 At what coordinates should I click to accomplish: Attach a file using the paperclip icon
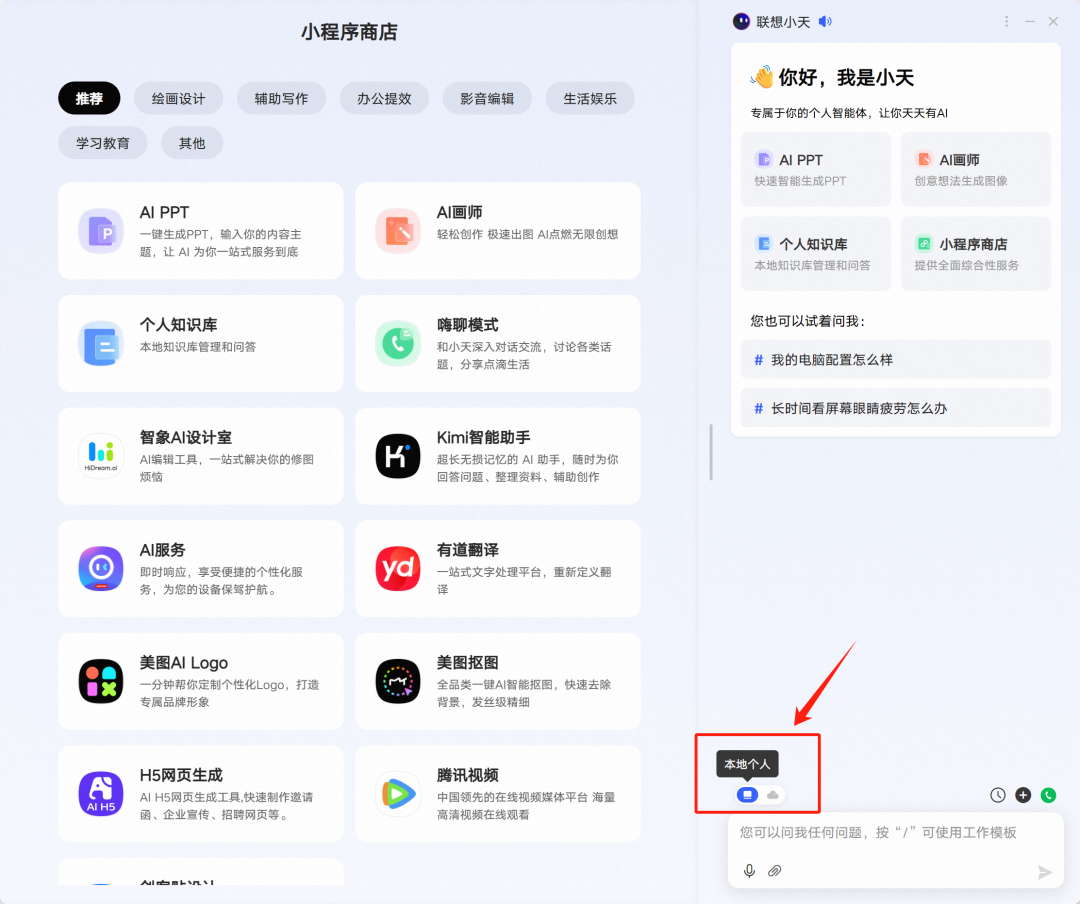775,870
